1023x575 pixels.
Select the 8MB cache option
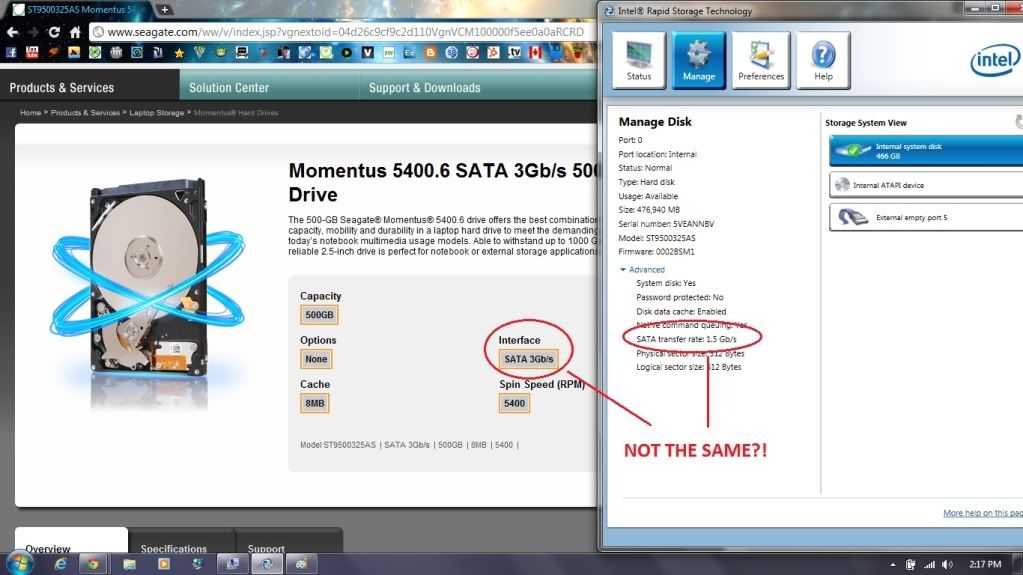pos(314,403)
